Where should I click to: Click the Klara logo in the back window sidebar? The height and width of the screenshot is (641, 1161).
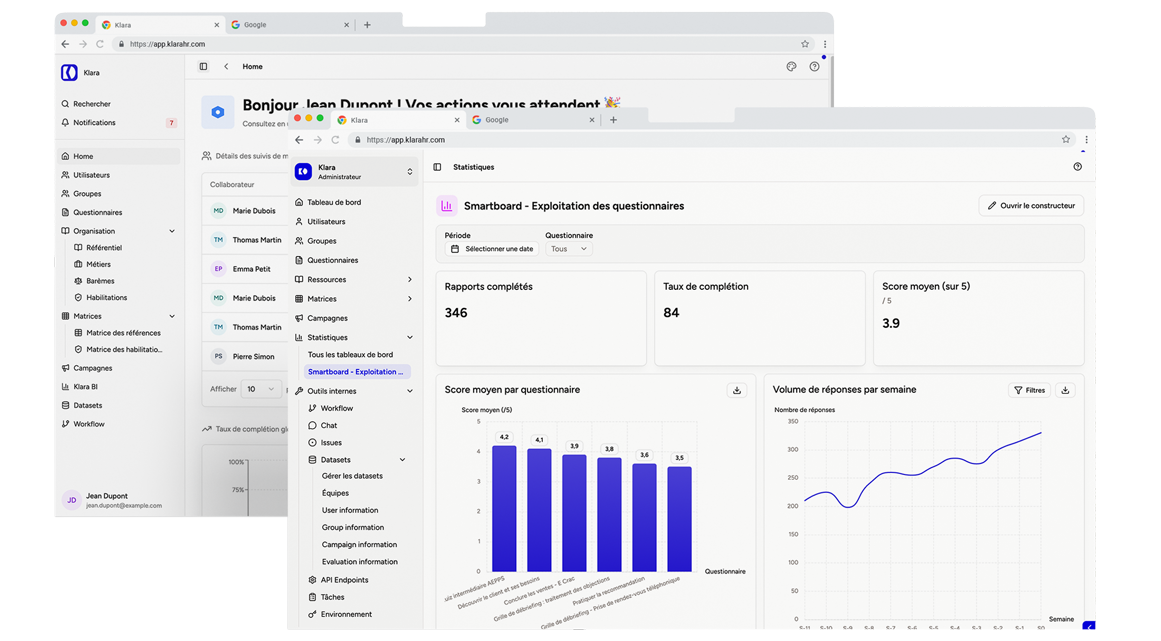(x=69, y=73)
